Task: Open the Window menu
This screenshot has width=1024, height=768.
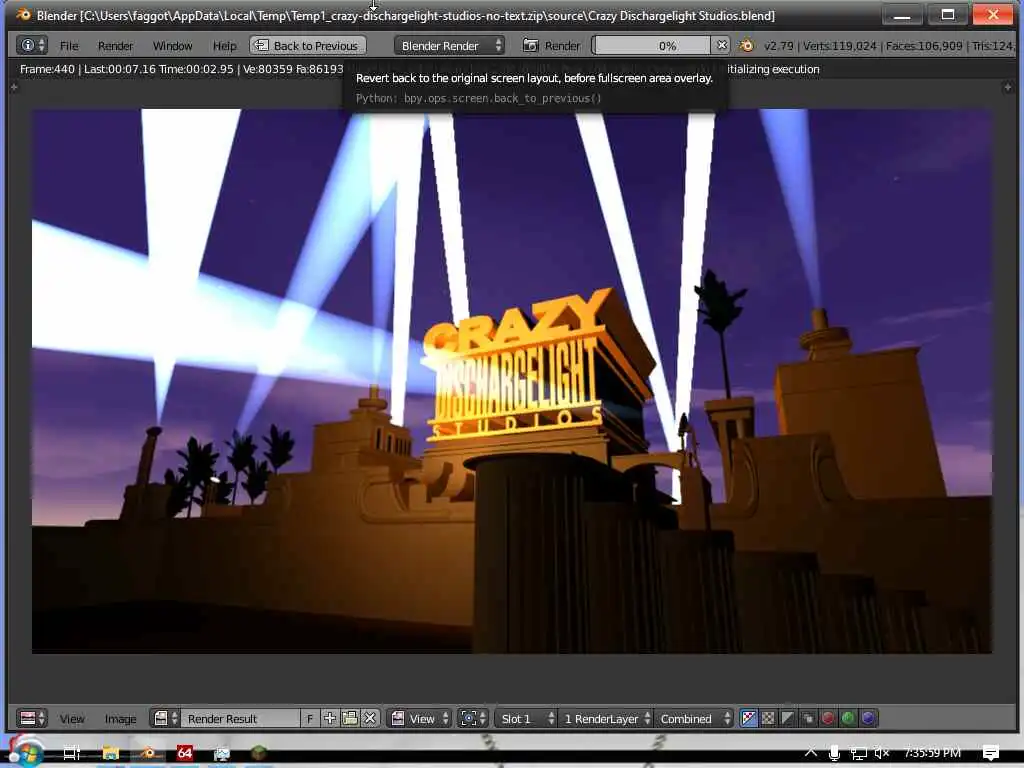Action: point(172,46)
